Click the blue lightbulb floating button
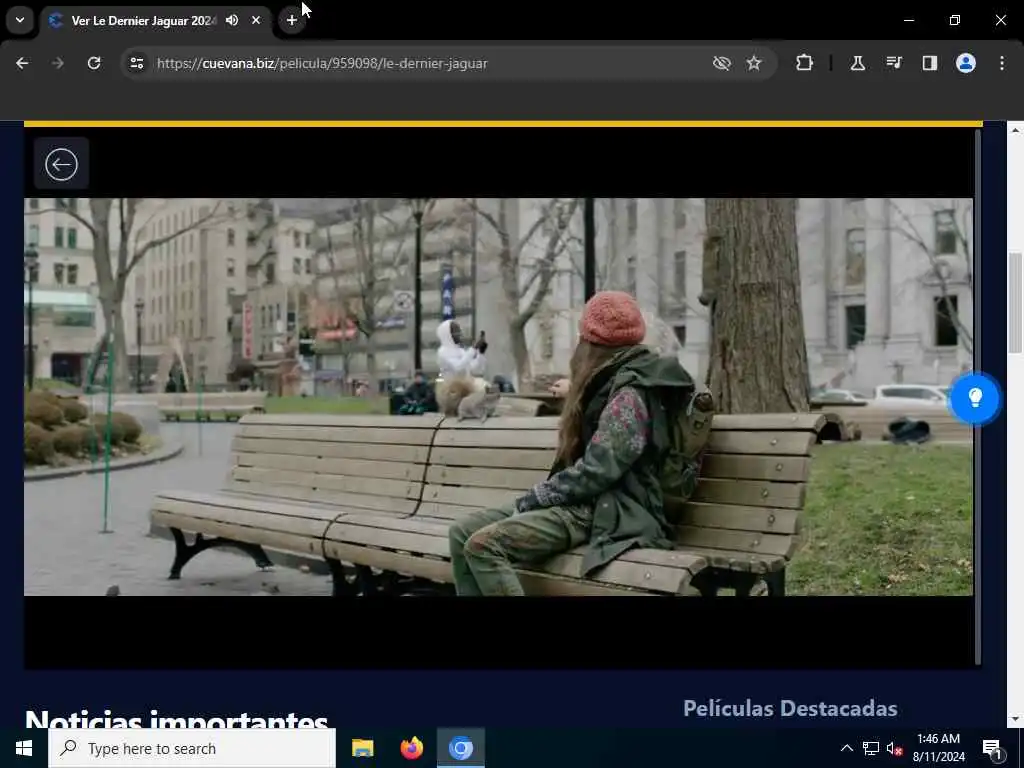 click(x=974, y=398)
